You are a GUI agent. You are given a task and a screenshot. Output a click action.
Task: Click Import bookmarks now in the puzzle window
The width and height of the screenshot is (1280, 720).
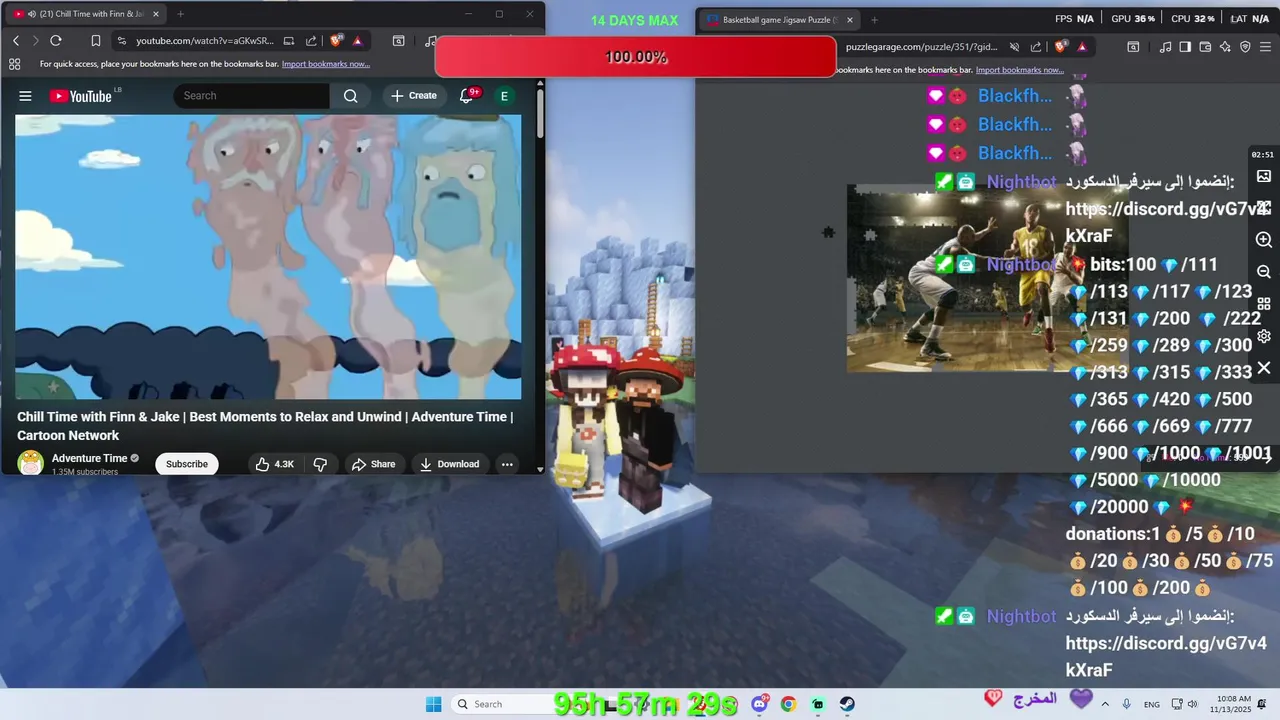coord(1019,70)
